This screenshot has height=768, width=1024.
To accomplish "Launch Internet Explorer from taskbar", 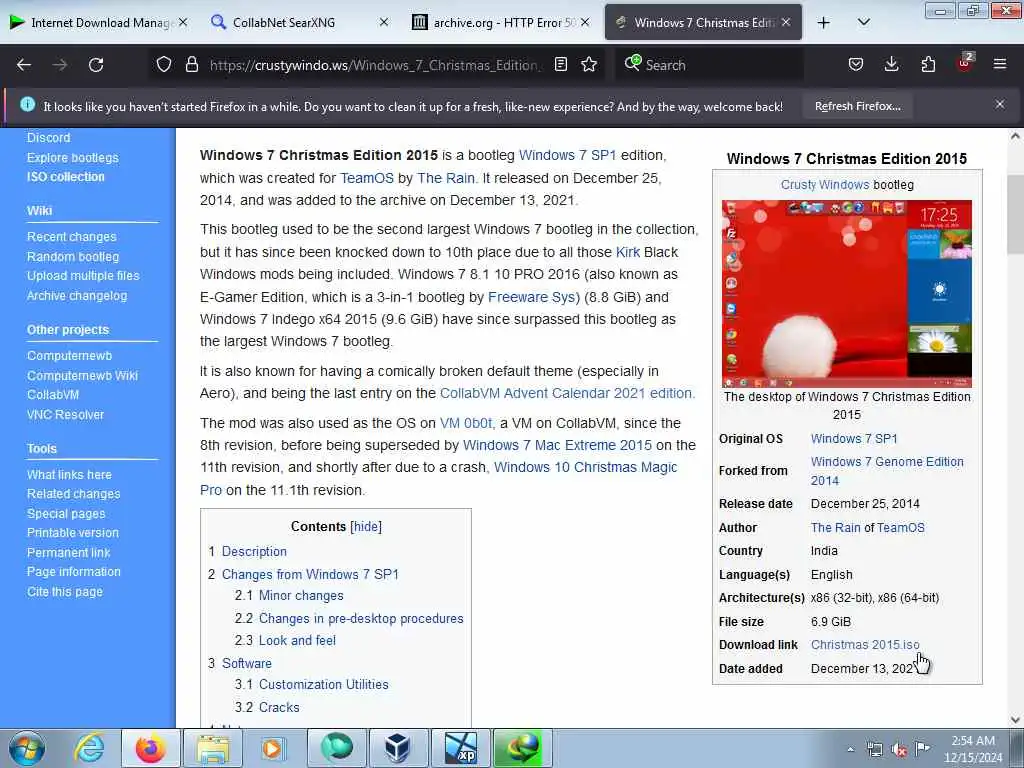I will [89, 748].
